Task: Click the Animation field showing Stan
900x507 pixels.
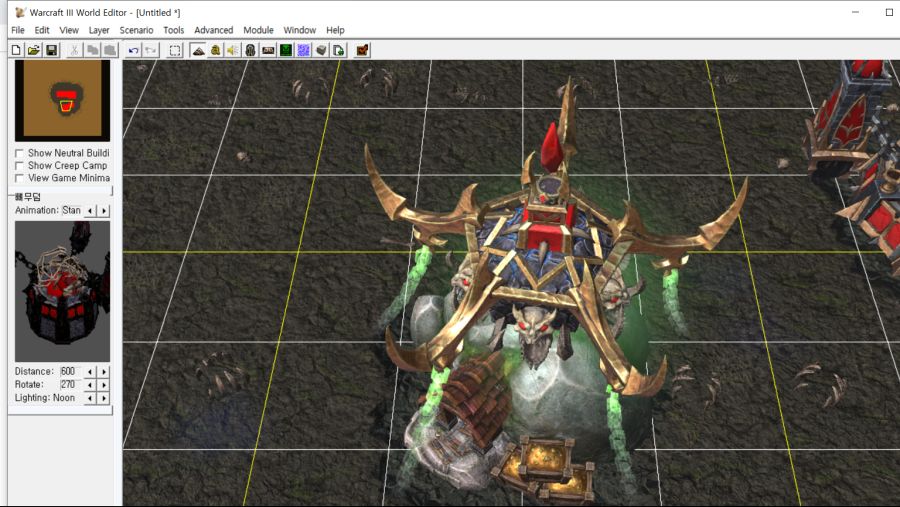Action: click(72, 211)
